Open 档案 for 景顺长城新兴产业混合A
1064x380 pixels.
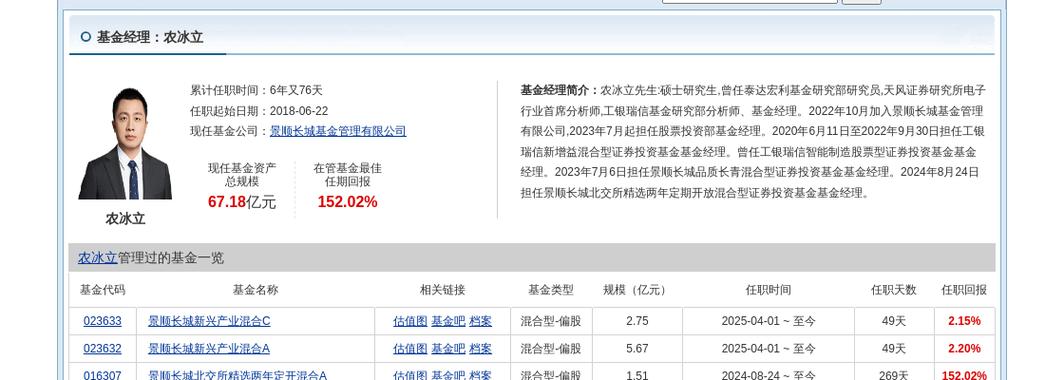[x=480, y=349]
